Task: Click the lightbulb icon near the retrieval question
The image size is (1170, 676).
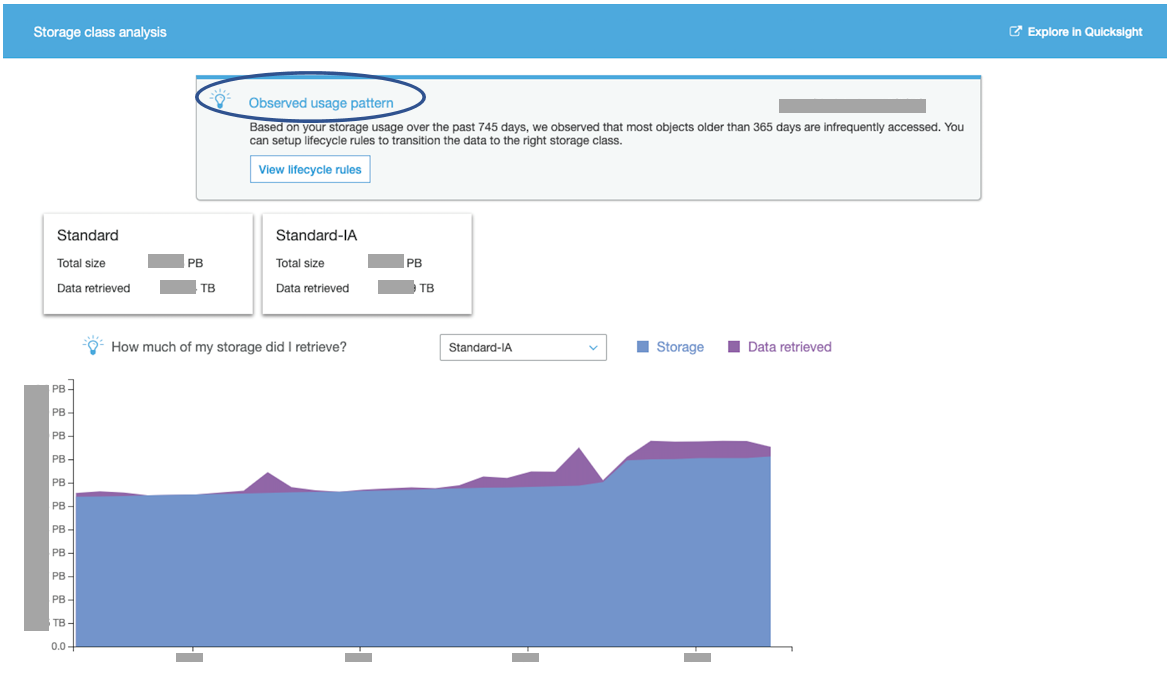Action: pyautogui.click(x=95, y=344)
